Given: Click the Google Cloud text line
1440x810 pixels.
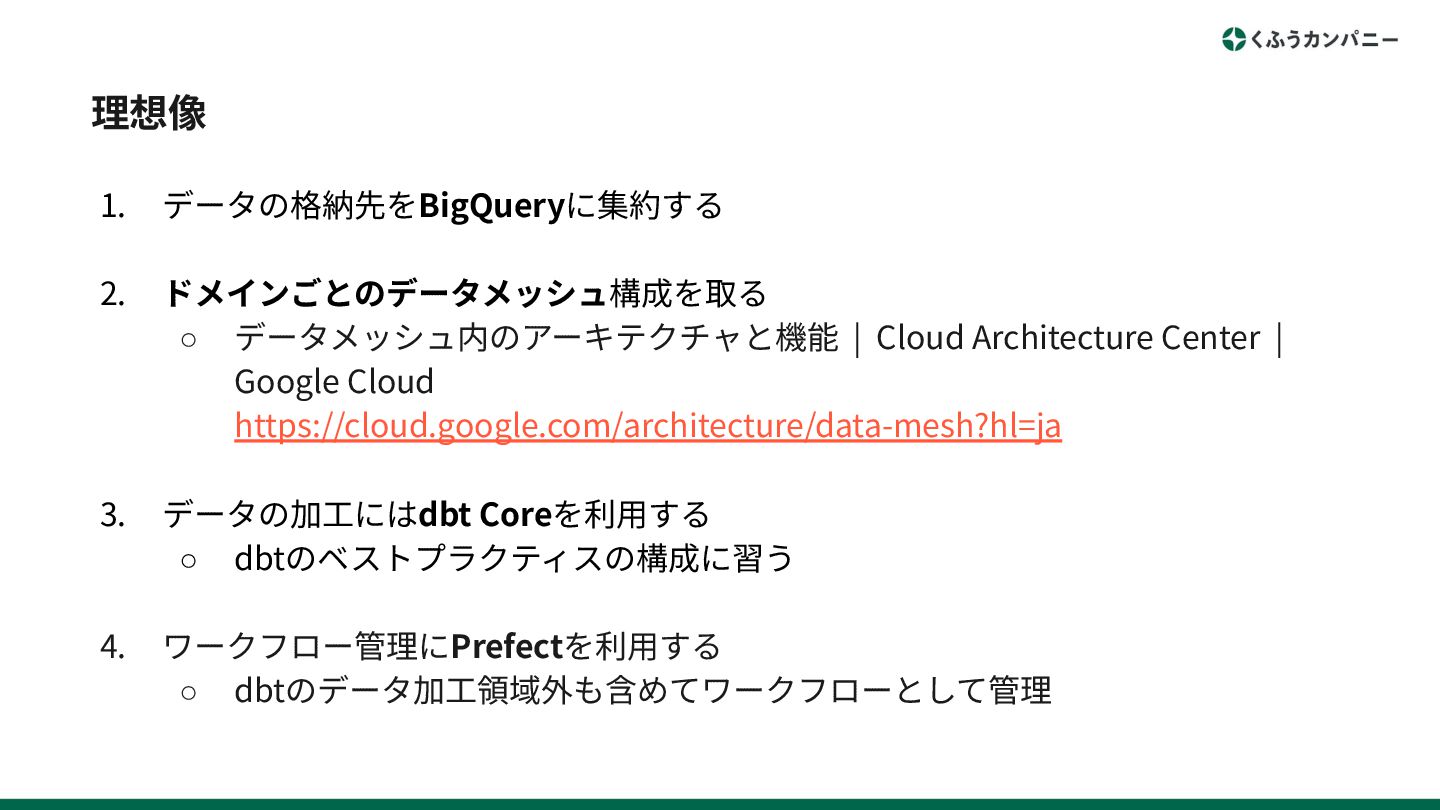Looking at the screenshot, I should pyautogui.click(x=334, y=382).
